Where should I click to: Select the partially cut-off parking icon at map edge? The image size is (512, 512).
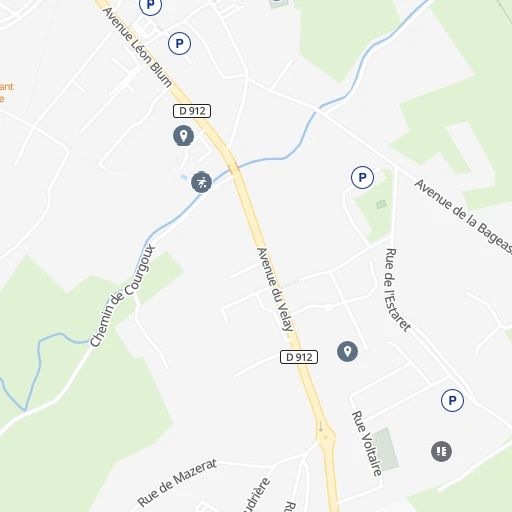click(150, 6)
